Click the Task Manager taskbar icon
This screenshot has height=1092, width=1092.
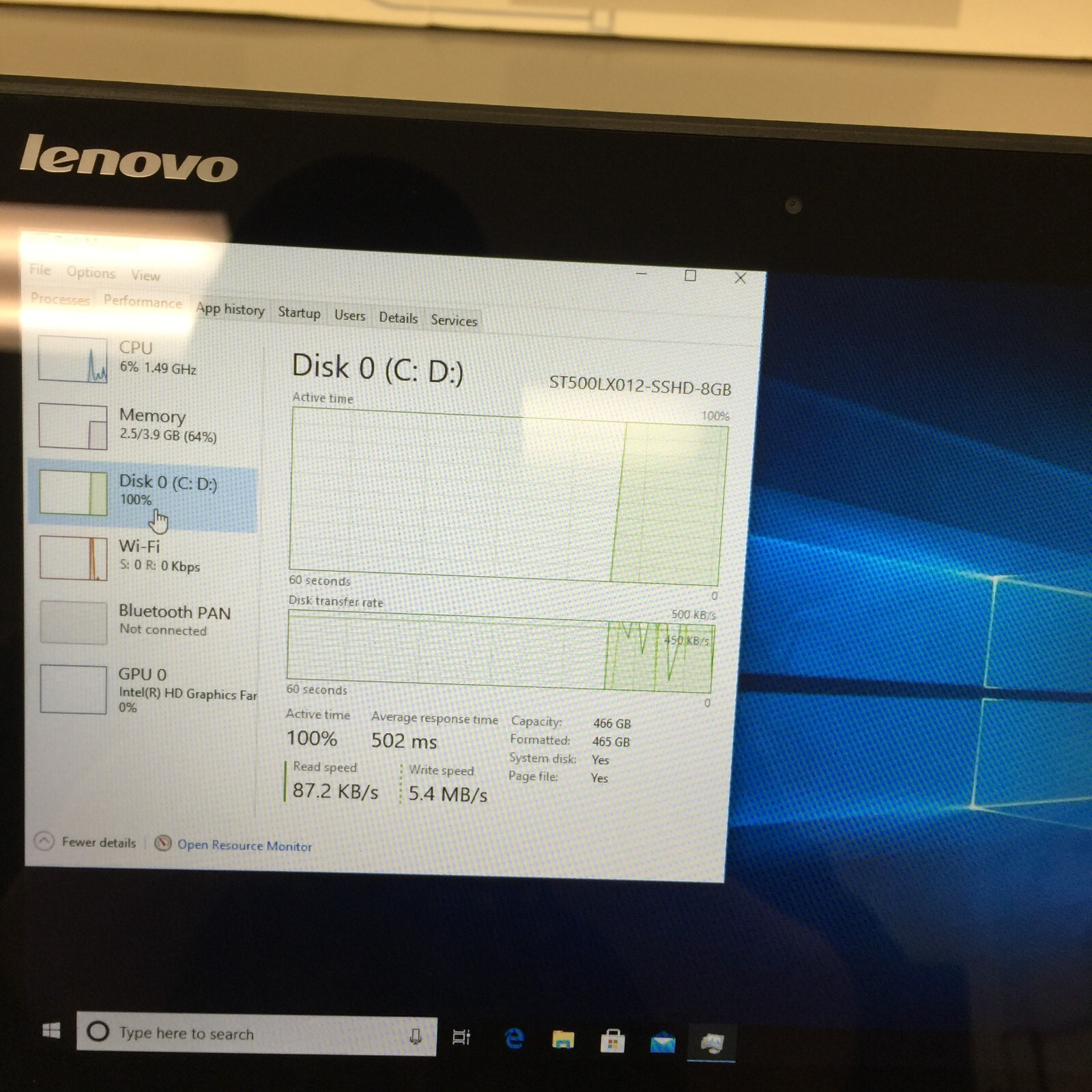712,1044
